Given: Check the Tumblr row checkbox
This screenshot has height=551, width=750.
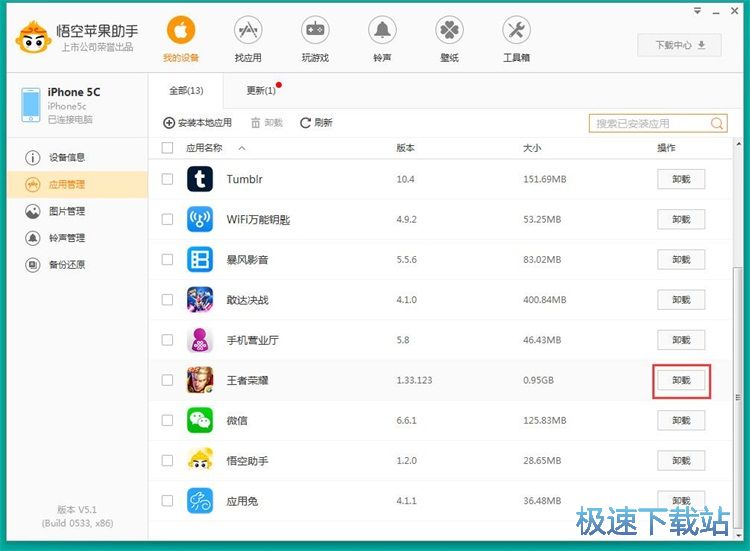Looking at the screenshot, I should coord(167,179).
